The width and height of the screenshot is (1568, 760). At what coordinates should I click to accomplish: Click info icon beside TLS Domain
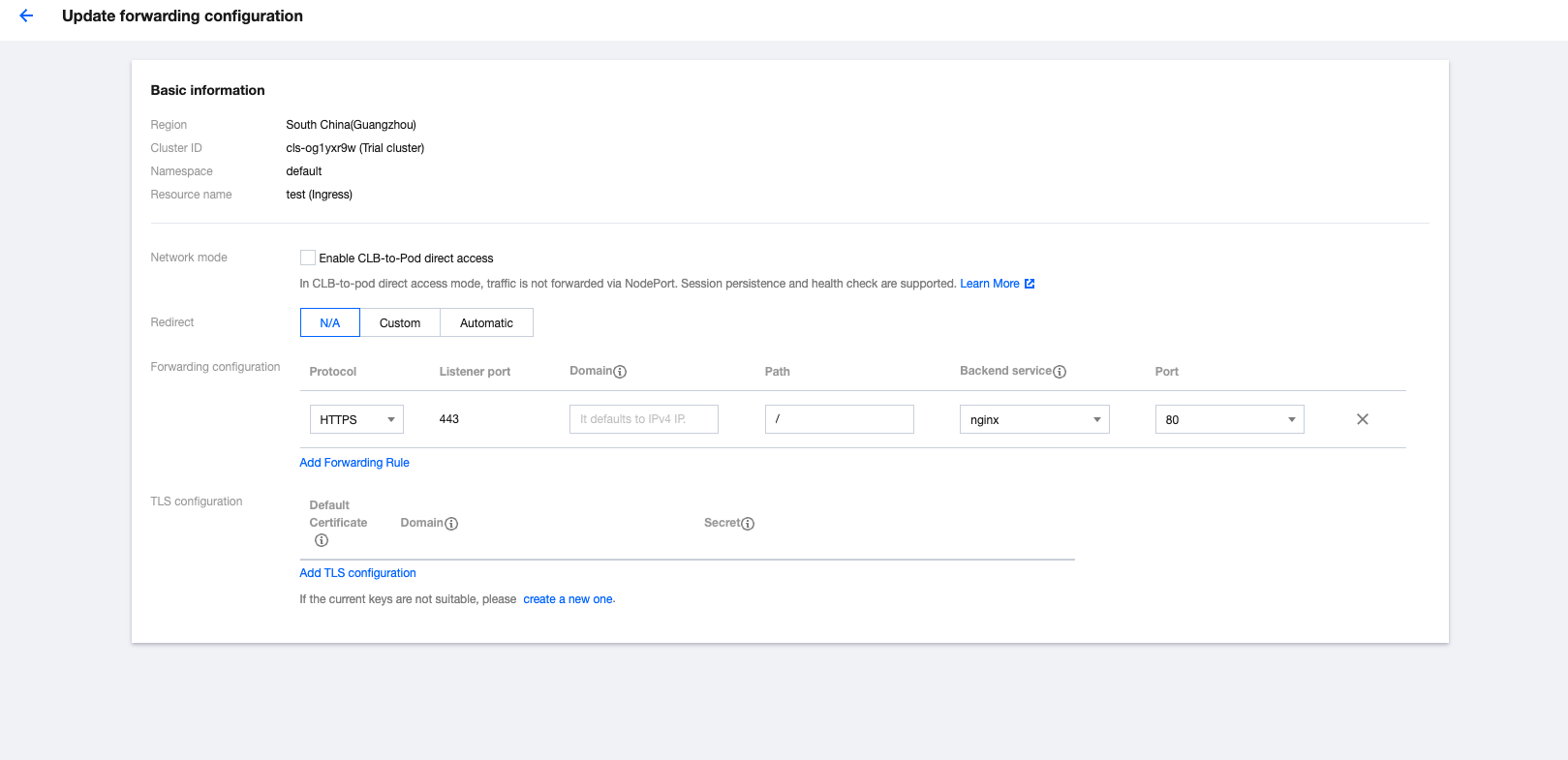click(x=451, y=524)
